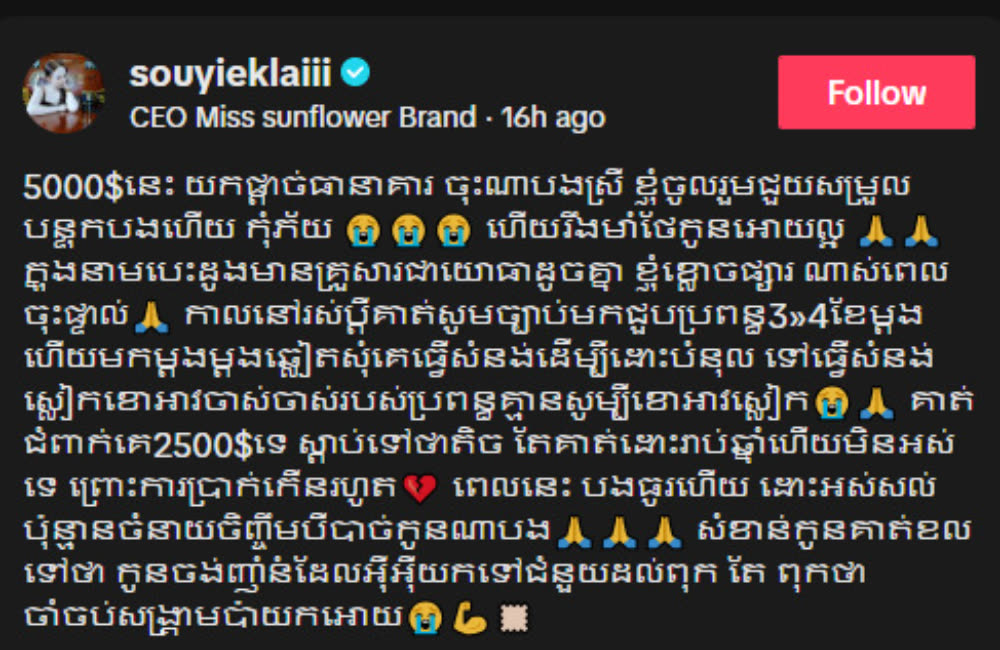Click the last crying emoji in the triple group
The image size is (1000, 650).
(x=454, y=230)
